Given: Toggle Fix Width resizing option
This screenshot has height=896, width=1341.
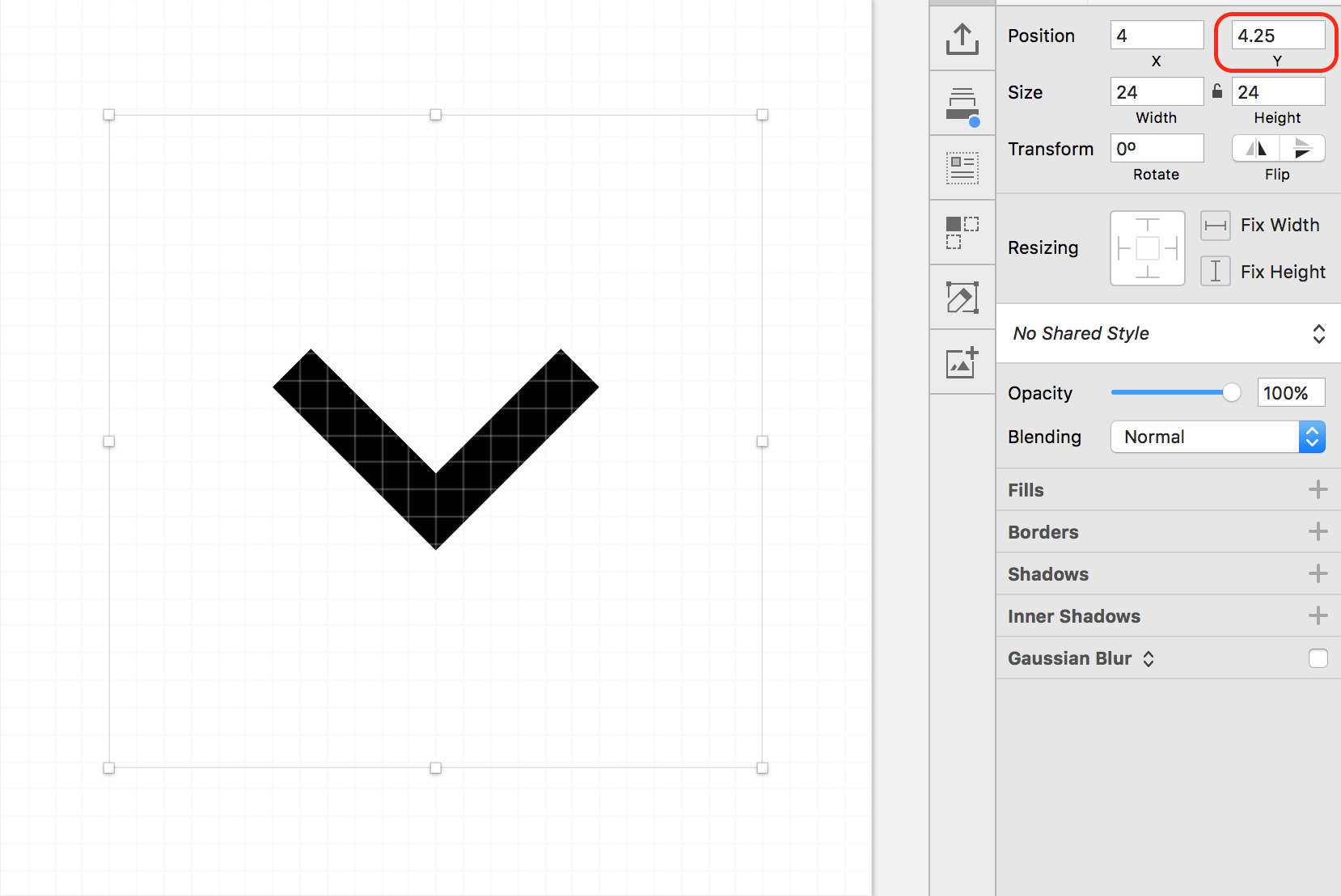Looking at the screenshot, I should (x=1215, y=226).
